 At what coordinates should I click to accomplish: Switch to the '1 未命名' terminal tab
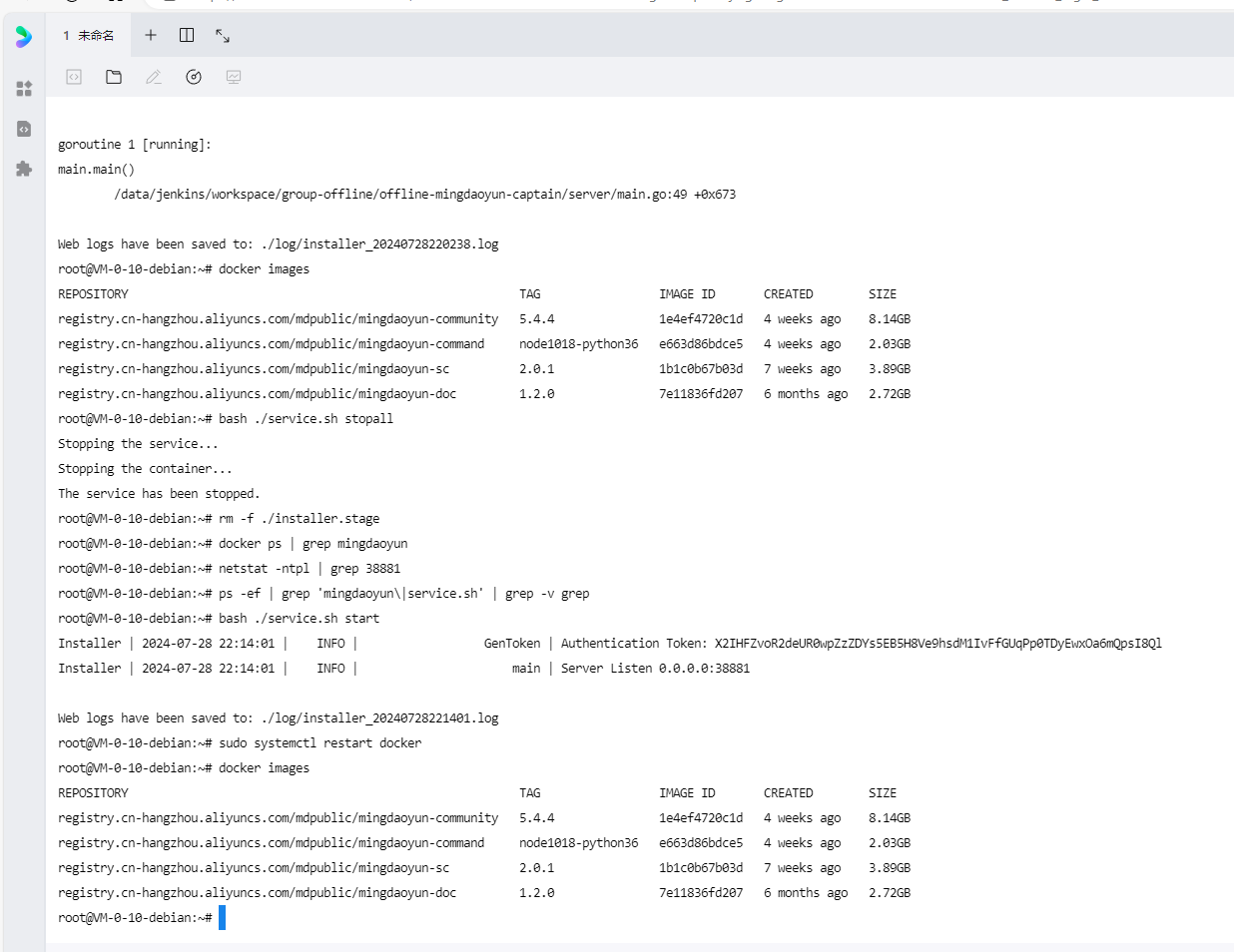point(89,36)
